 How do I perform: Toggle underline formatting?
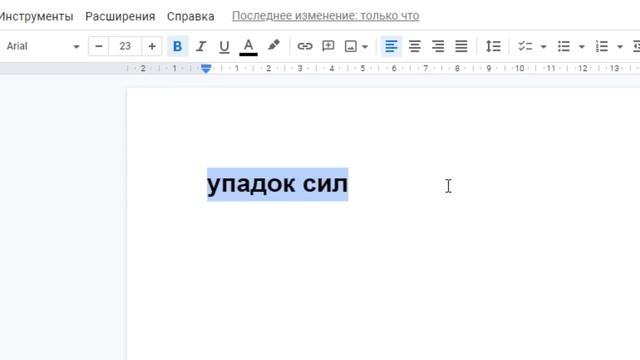224,46
